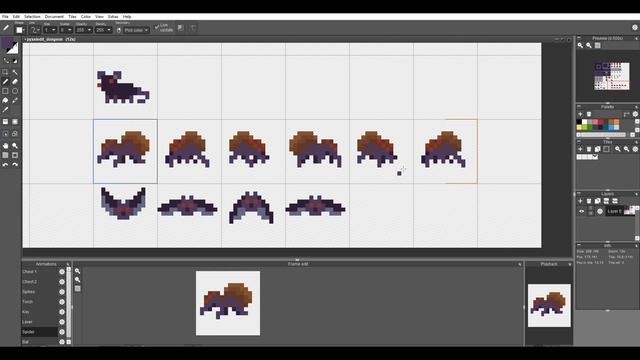Viewport: 640px width, 360px height.
Task: Click the undo arrow icon
Action: click(5, 165)
